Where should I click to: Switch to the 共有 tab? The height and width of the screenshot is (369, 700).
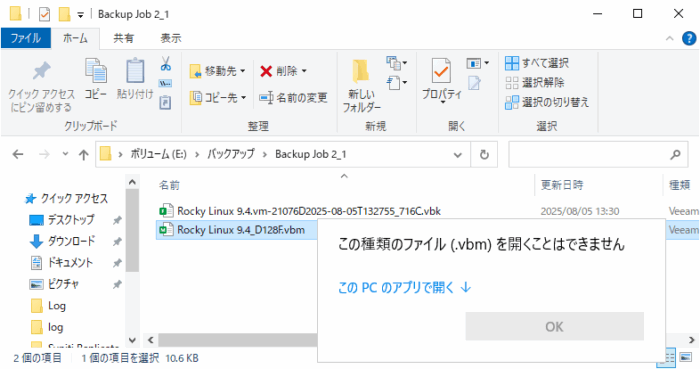pos(123,38)
